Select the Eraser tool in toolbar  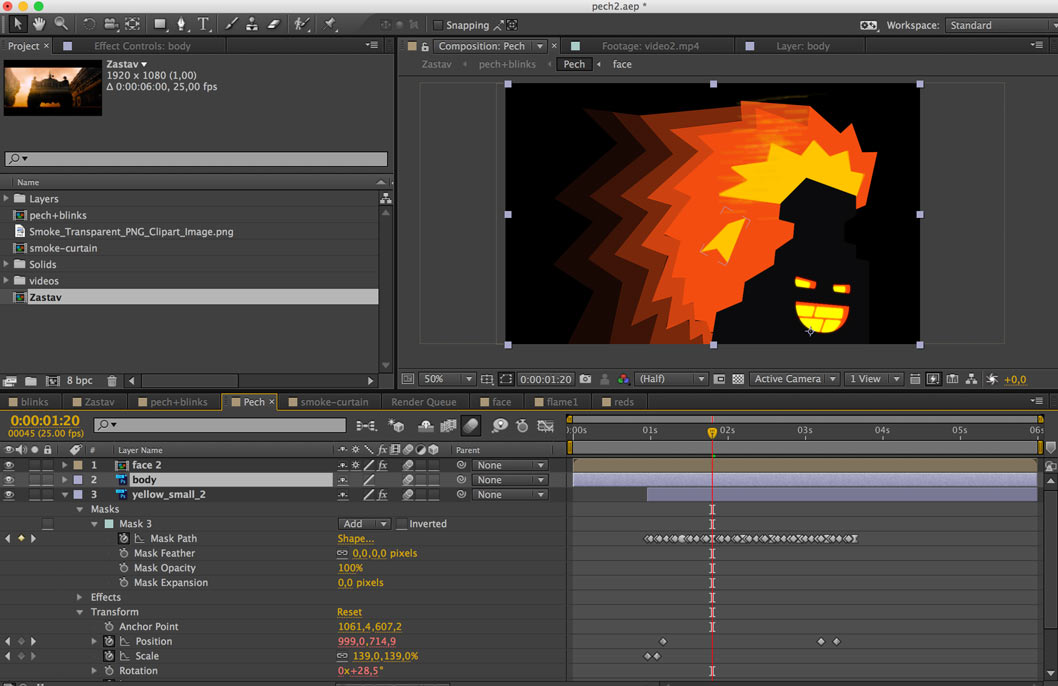click(x=274, y=24)
